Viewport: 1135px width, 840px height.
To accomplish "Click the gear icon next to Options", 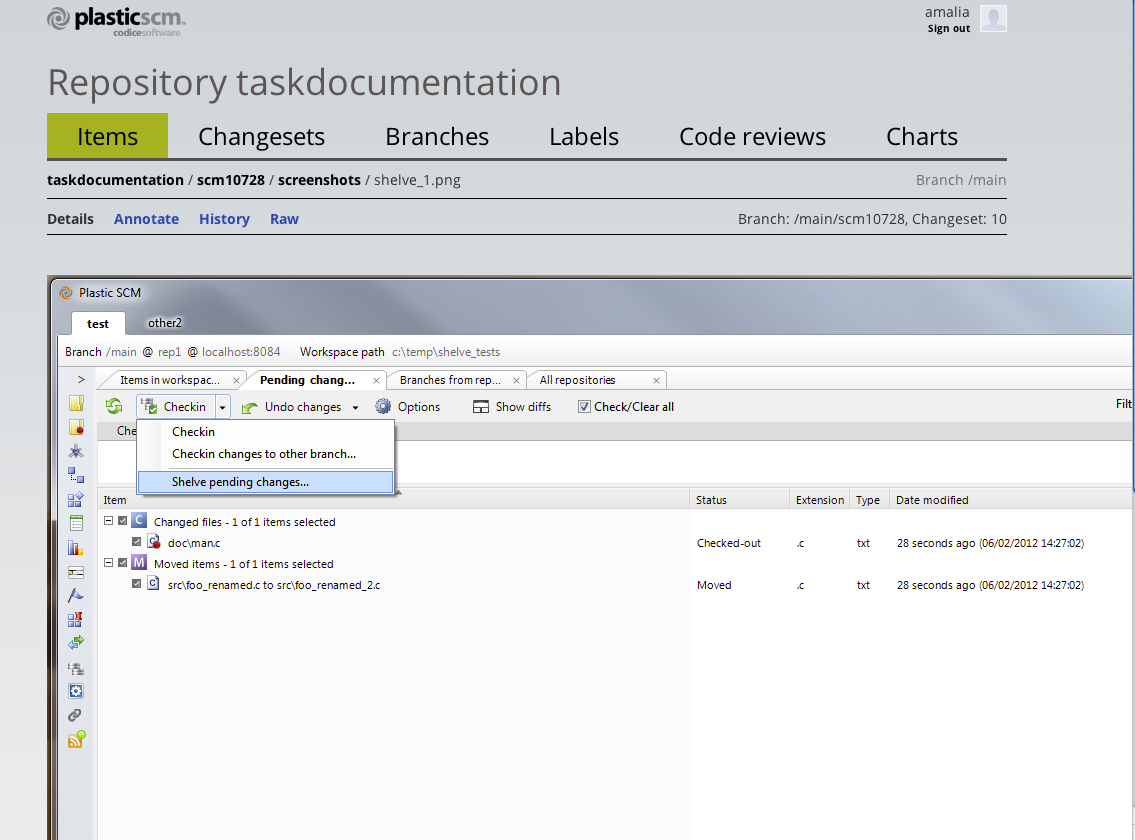I will (x=383, y=406).
